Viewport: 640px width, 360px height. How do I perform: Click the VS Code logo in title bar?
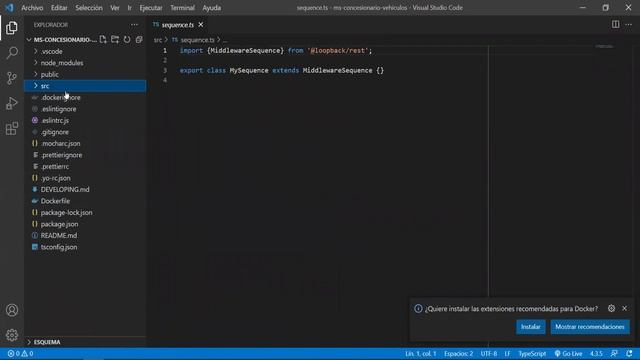9,8
